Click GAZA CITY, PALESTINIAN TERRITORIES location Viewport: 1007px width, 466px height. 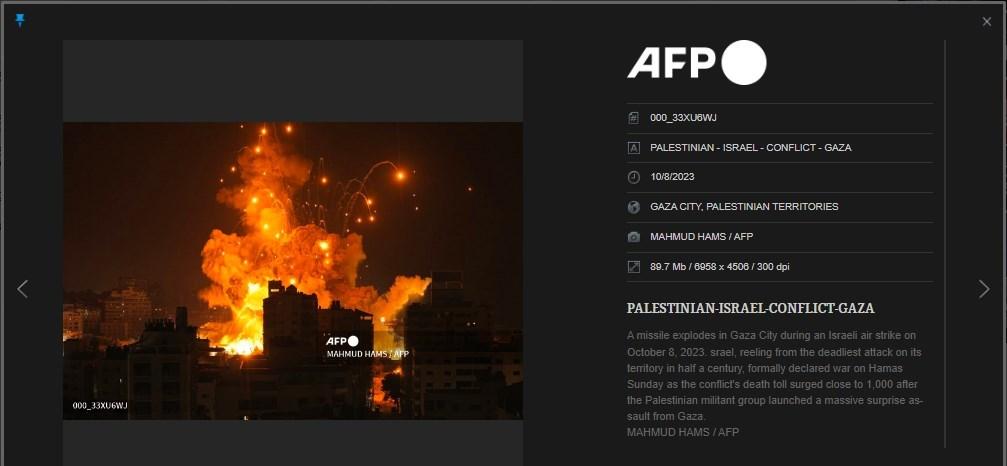[744, 207]
